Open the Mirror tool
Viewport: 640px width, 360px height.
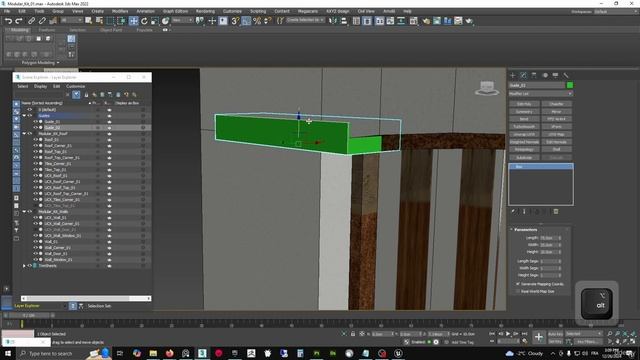coord(333,21)
